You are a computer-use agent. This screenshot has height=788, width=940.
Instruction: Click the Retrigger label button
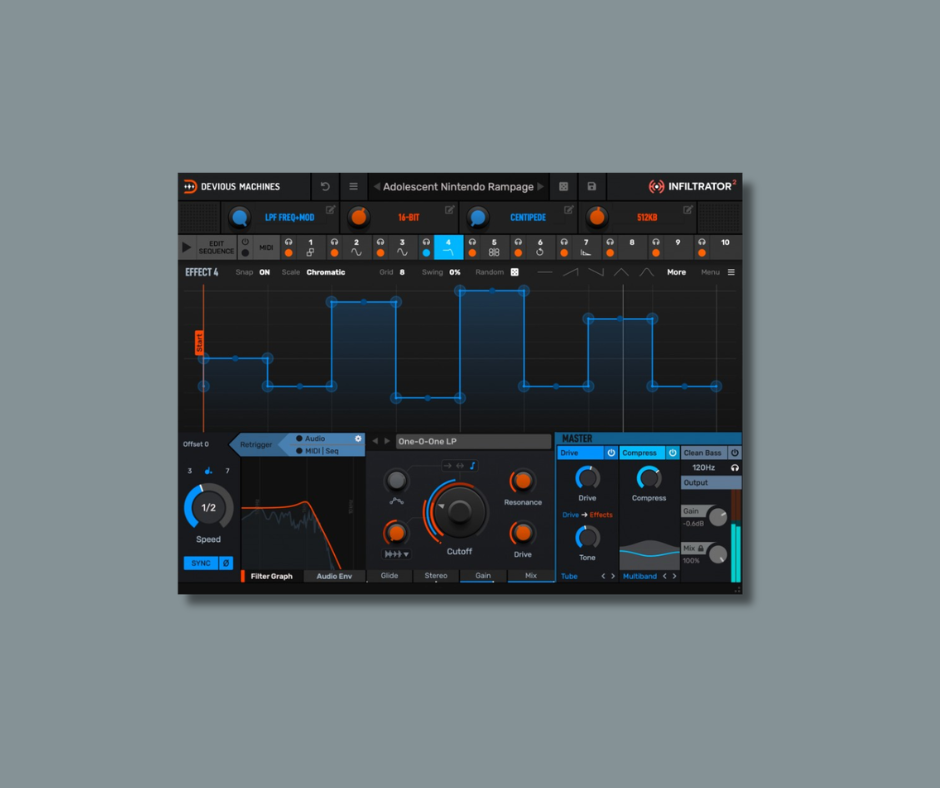click(x=256, y=444)
